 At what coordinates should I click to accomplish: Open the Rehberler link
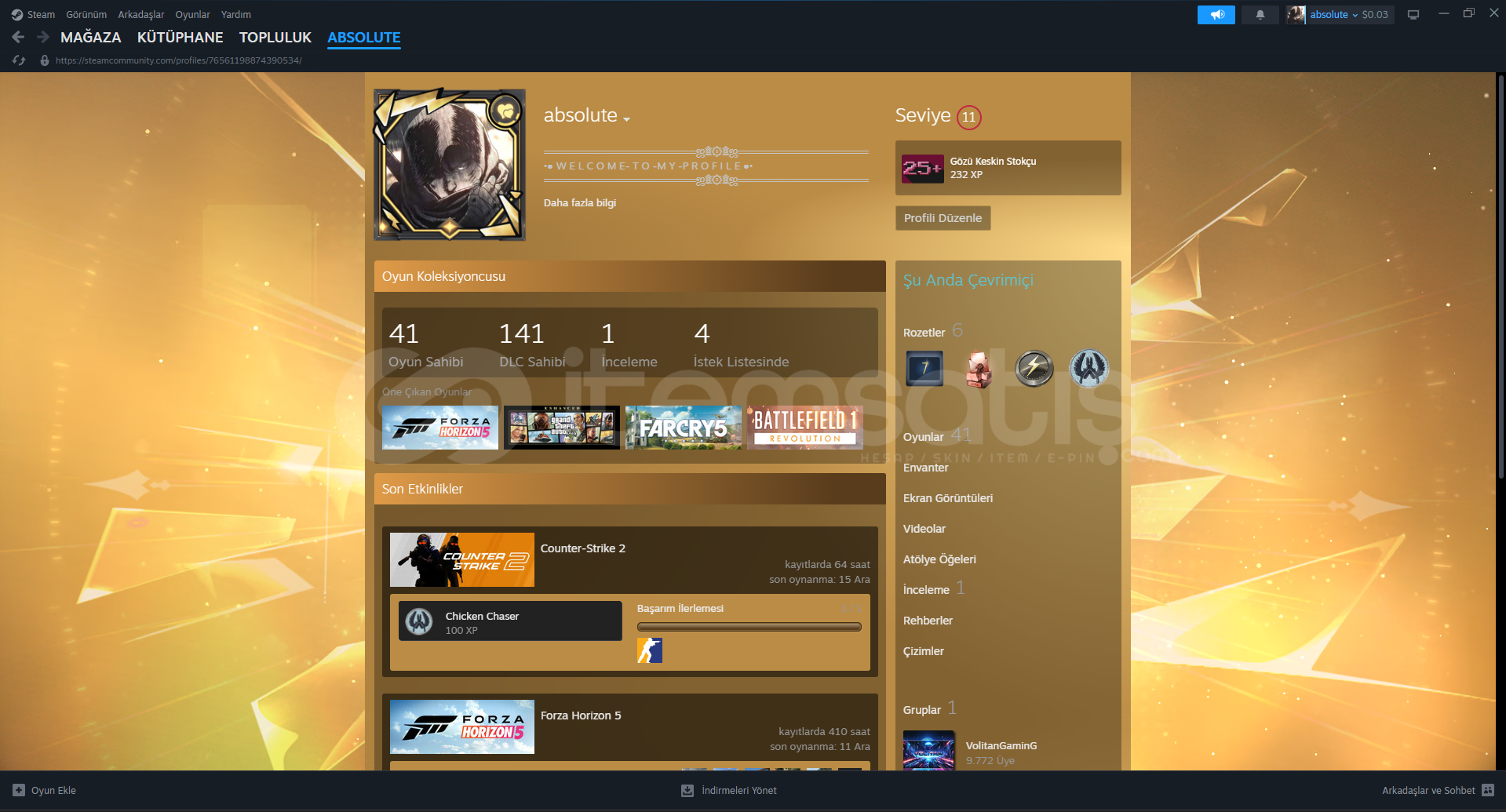(928, 621)
